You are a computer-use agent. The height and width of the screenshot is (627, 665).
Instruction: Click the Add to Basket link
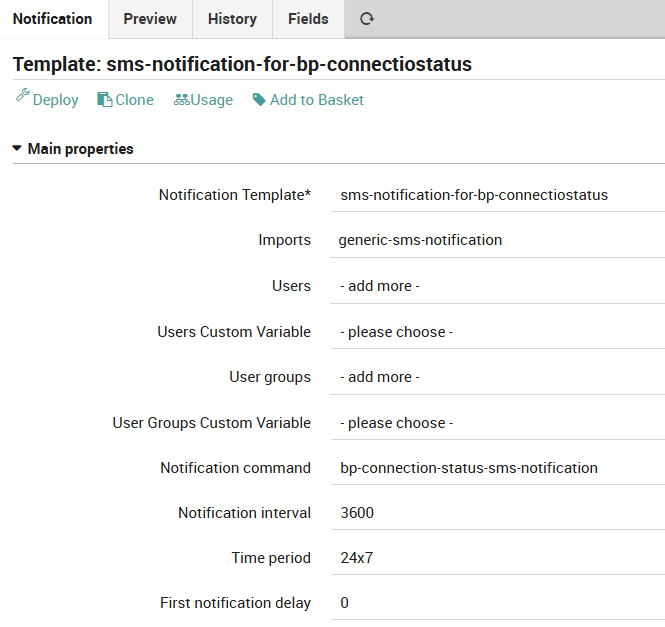[x=317, y=100]
